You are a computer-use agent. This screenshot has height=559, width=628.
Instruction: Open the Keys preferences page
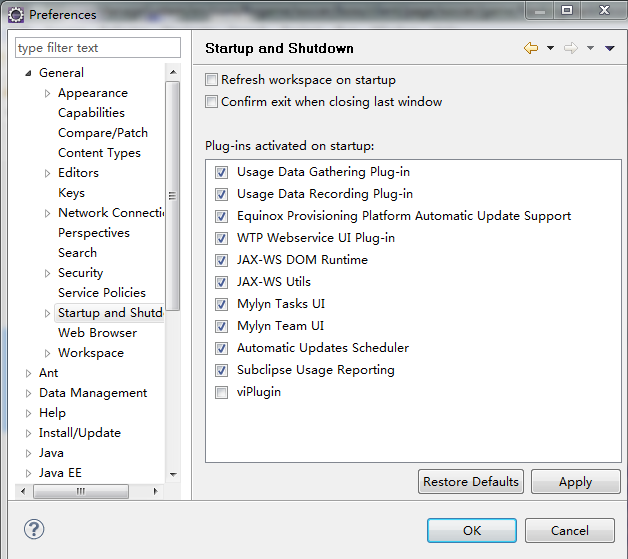point(71,193)
